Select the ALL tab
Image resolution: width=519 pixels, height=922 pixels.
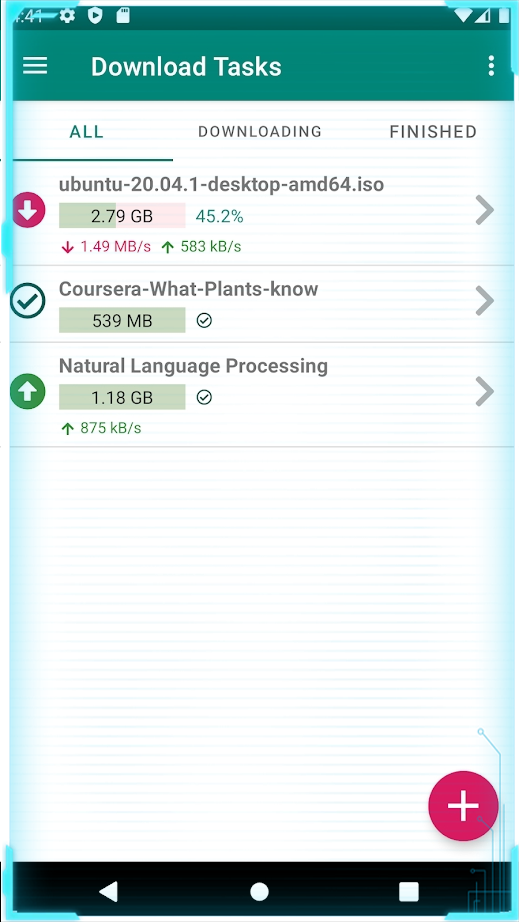tap(86, 132)
